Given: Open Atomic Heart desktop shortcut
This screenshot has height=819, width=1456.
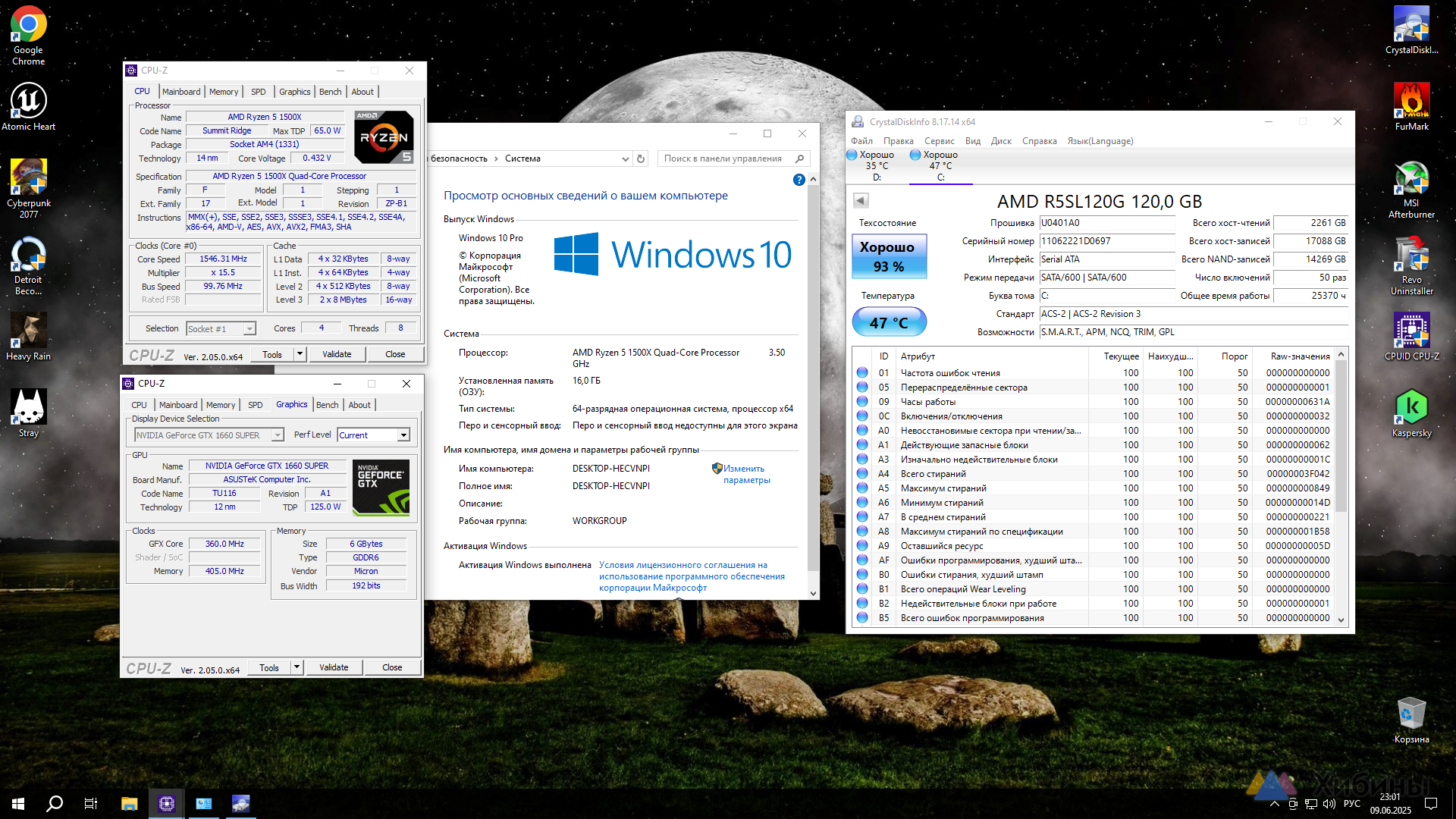Looking at the screenshot, I should pos(28,107).
